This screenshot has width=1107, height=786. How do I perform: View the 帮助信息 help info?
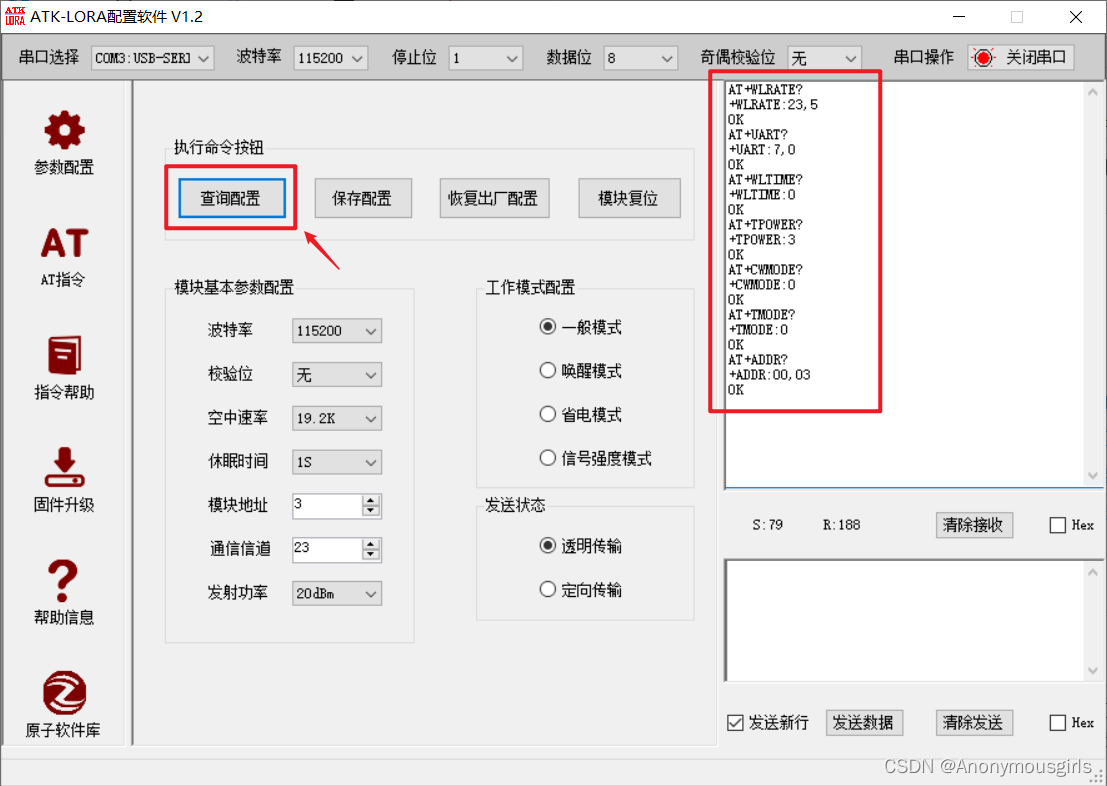coord(62,595)
